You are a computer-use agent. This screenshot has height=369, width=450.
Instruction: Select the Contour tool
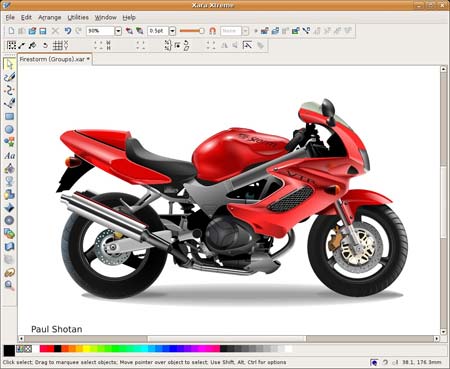pyautogui.click(x=9, y=220)
